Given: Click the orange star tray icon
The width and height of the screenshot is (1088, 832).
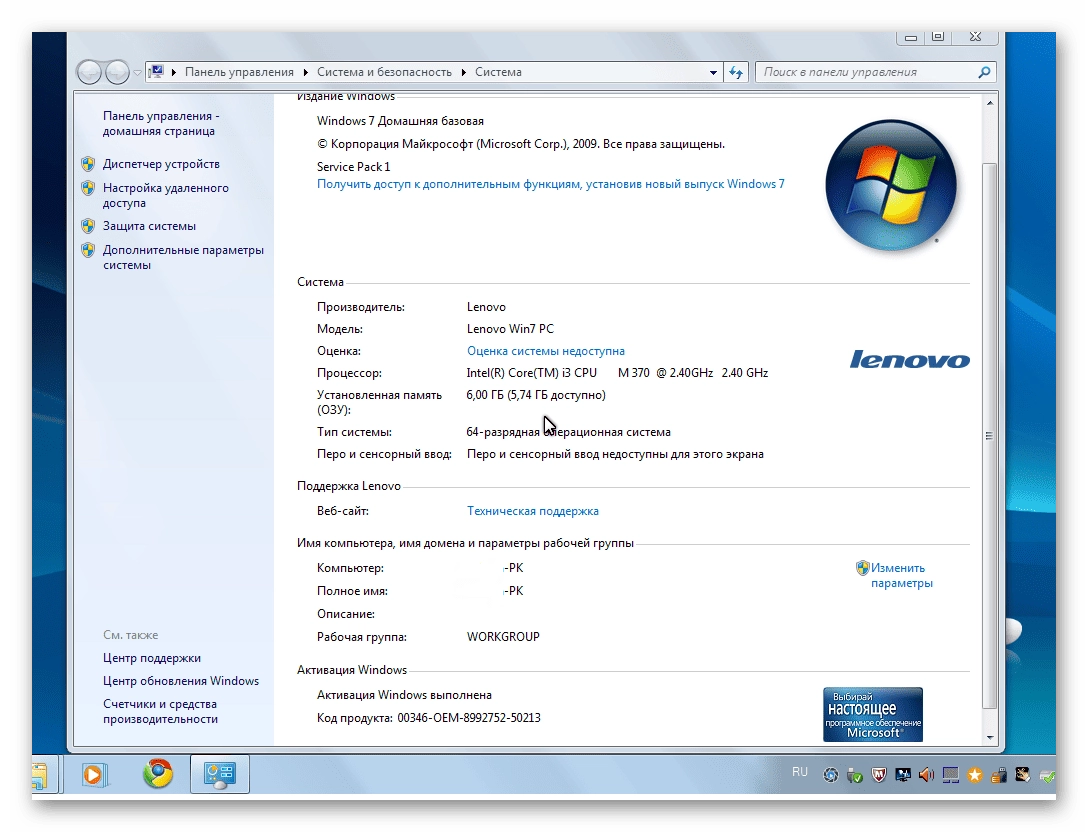Looking at the screenshot, I should pyautogui.click(x=975, y=775).
